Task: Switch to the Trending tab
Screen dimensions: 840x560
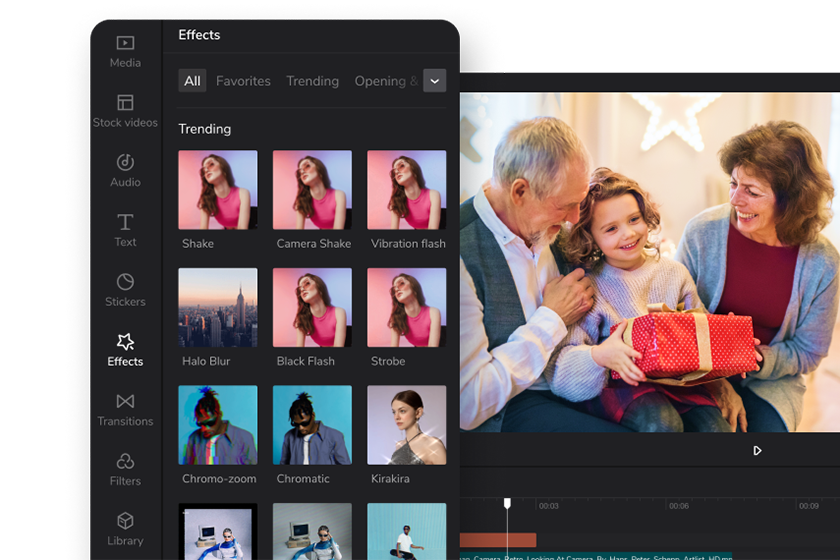Action: (312, 81)
